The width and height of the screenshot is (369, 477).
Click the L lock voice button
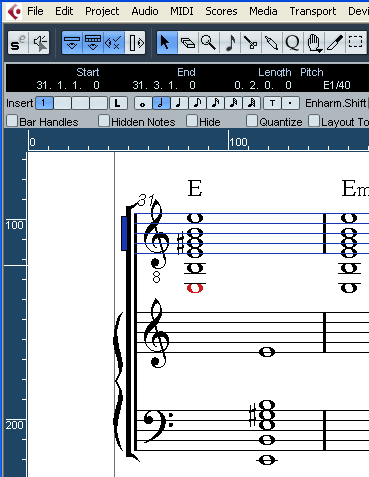[118, 103]
